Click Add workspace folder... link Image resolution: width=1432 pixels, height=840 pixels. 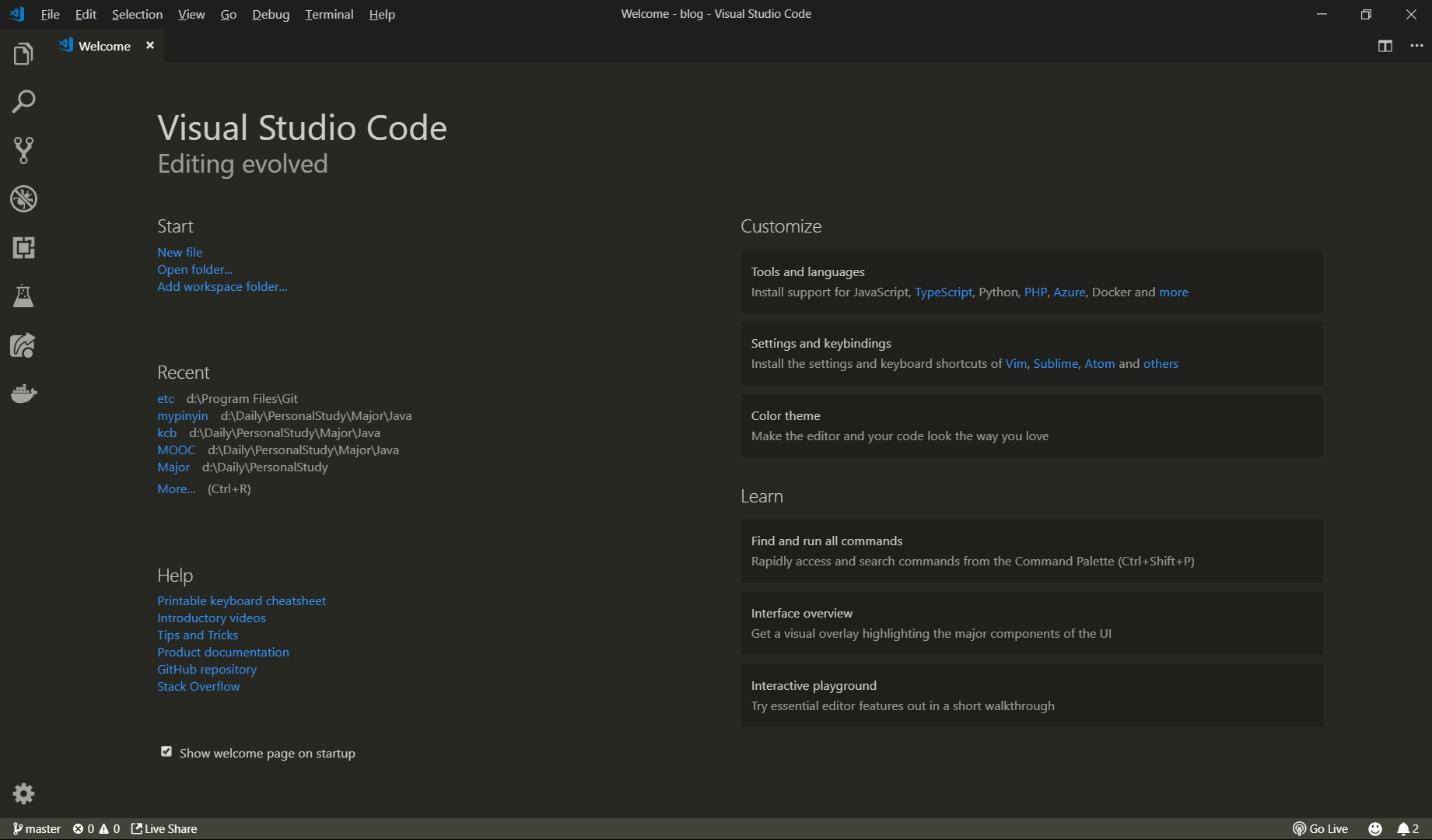pos(222,286)
